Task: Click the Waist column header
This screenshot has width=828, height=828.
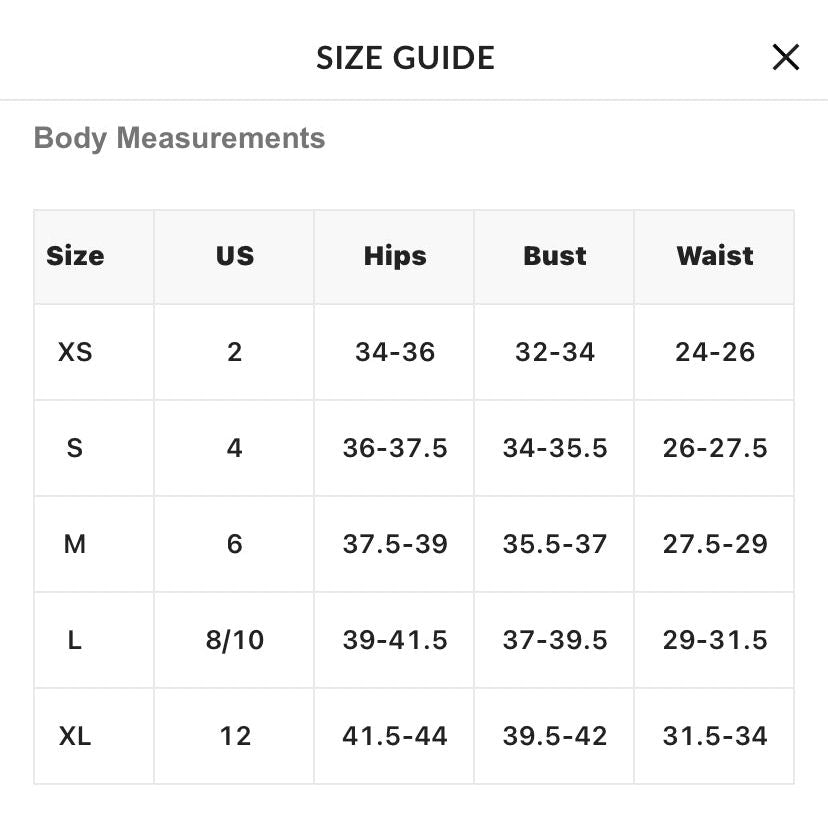Action: (714, 256)
